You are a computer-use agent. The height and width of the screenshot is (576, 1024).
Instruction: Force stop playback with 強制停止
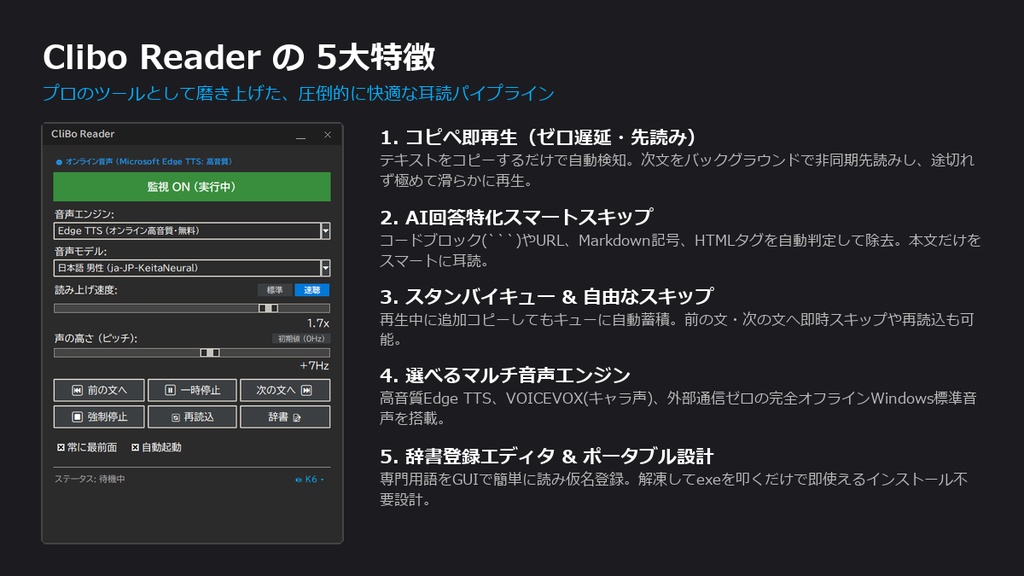click(99, 417)
